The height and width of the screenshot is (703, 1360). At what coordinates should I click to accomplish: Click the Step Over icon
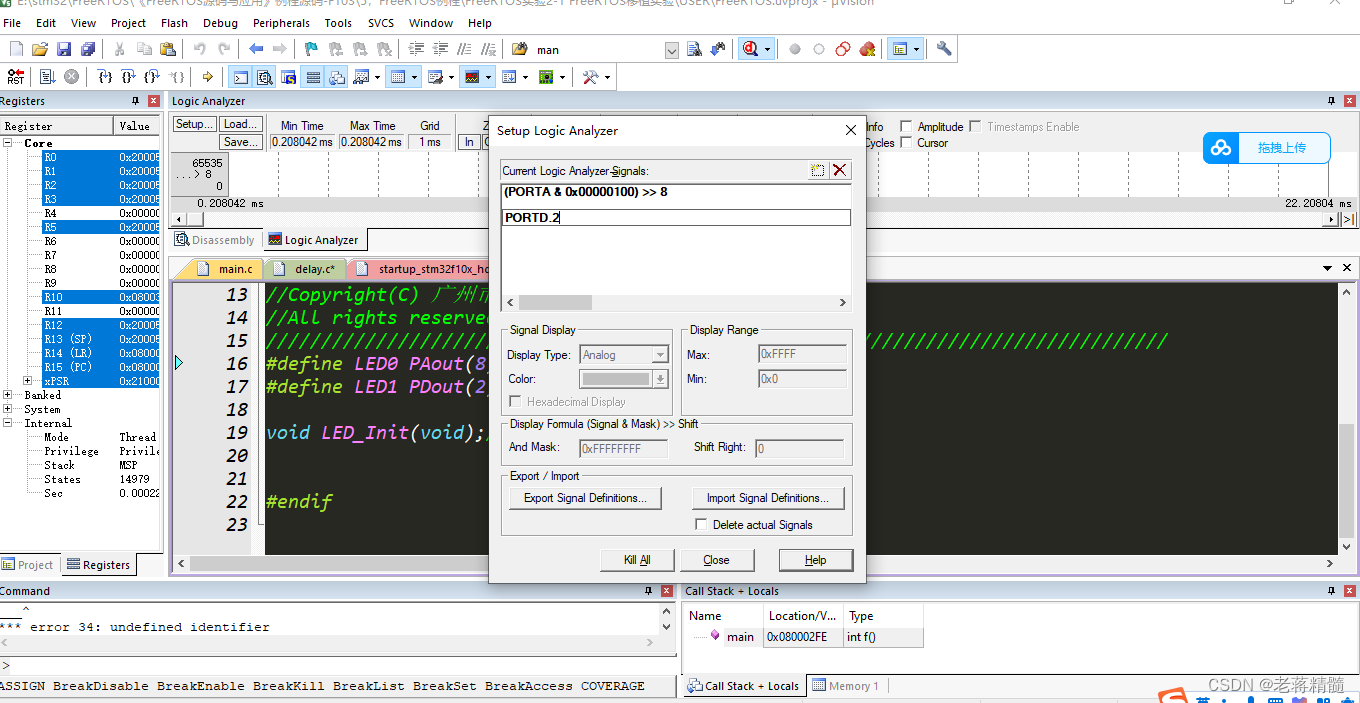pos(129,77)
